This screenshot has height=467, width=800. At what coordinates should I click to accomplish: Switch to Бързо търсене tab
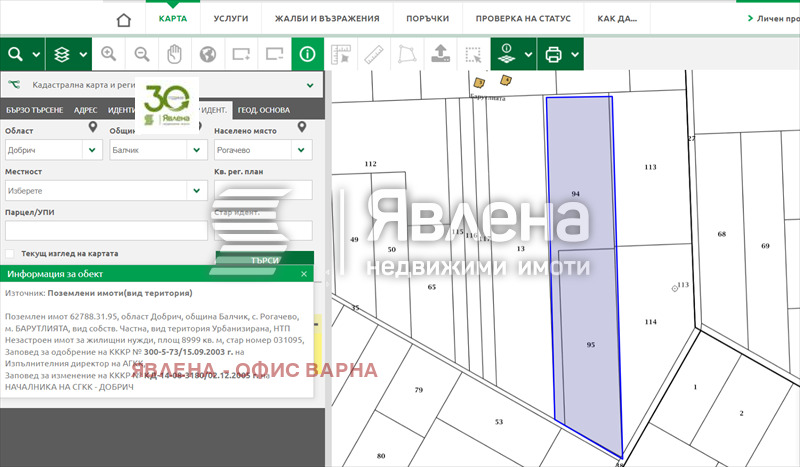point(33,110)
